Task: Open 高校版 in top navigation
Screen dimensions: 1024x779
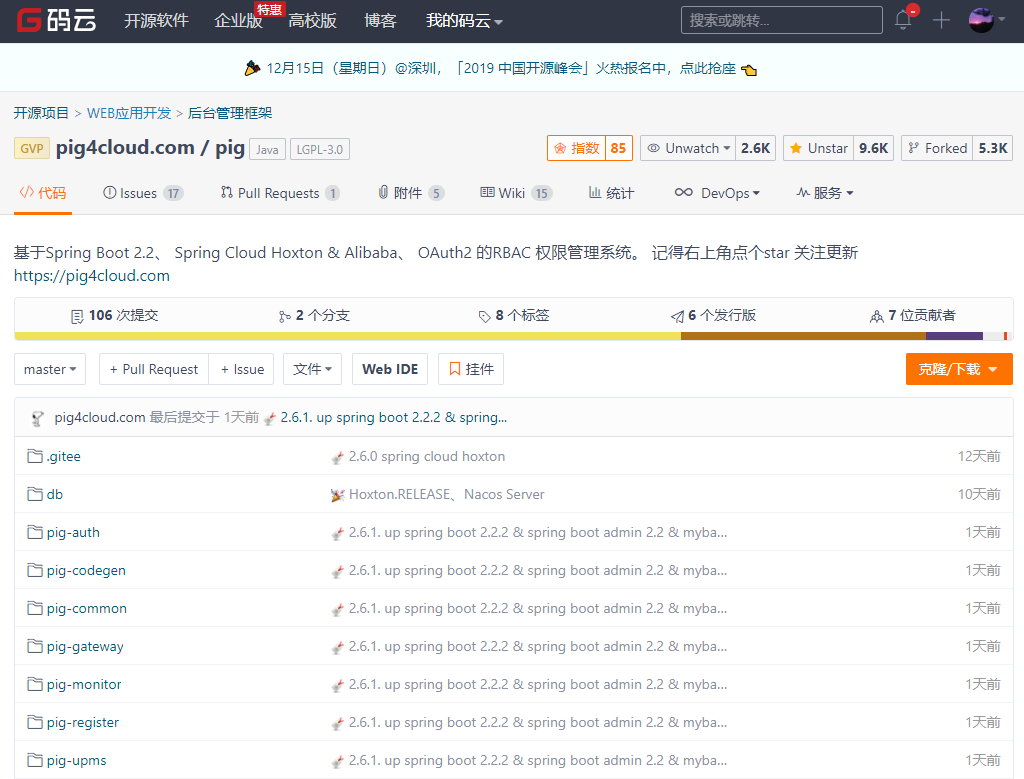Action: pyautogui.click(x=312, y=21)
